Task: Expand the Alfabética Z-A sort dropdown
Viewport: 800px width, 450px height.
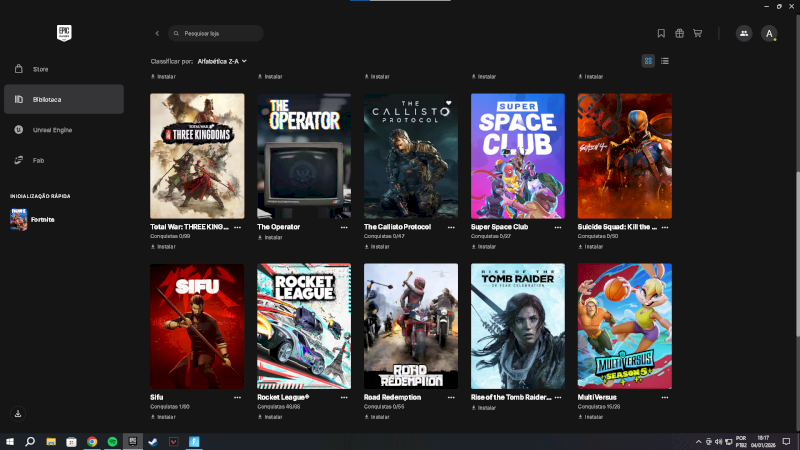Action: (222, 61)
